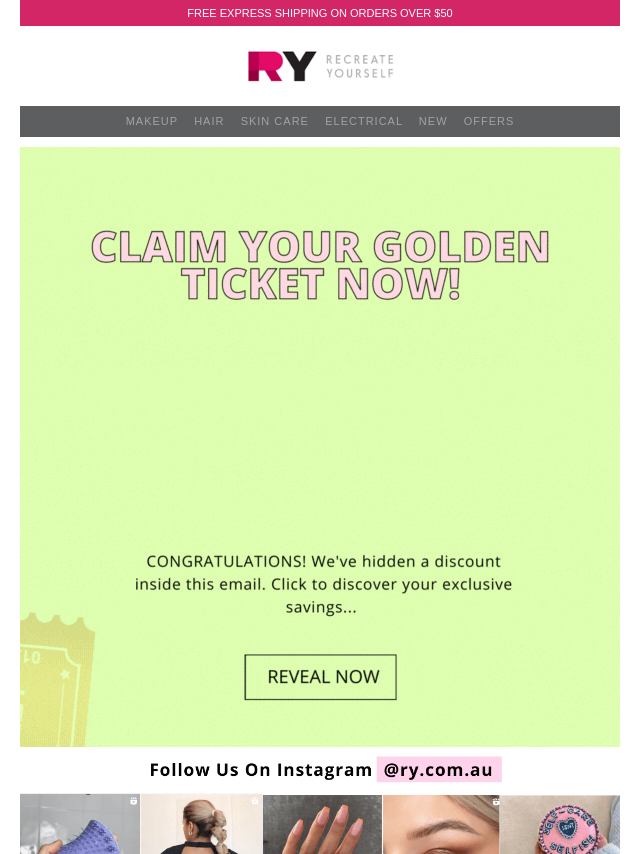Open the pink self-care badge Instagram photo
The width and height of the screenshot is (640, 854).
coord(560,825)
